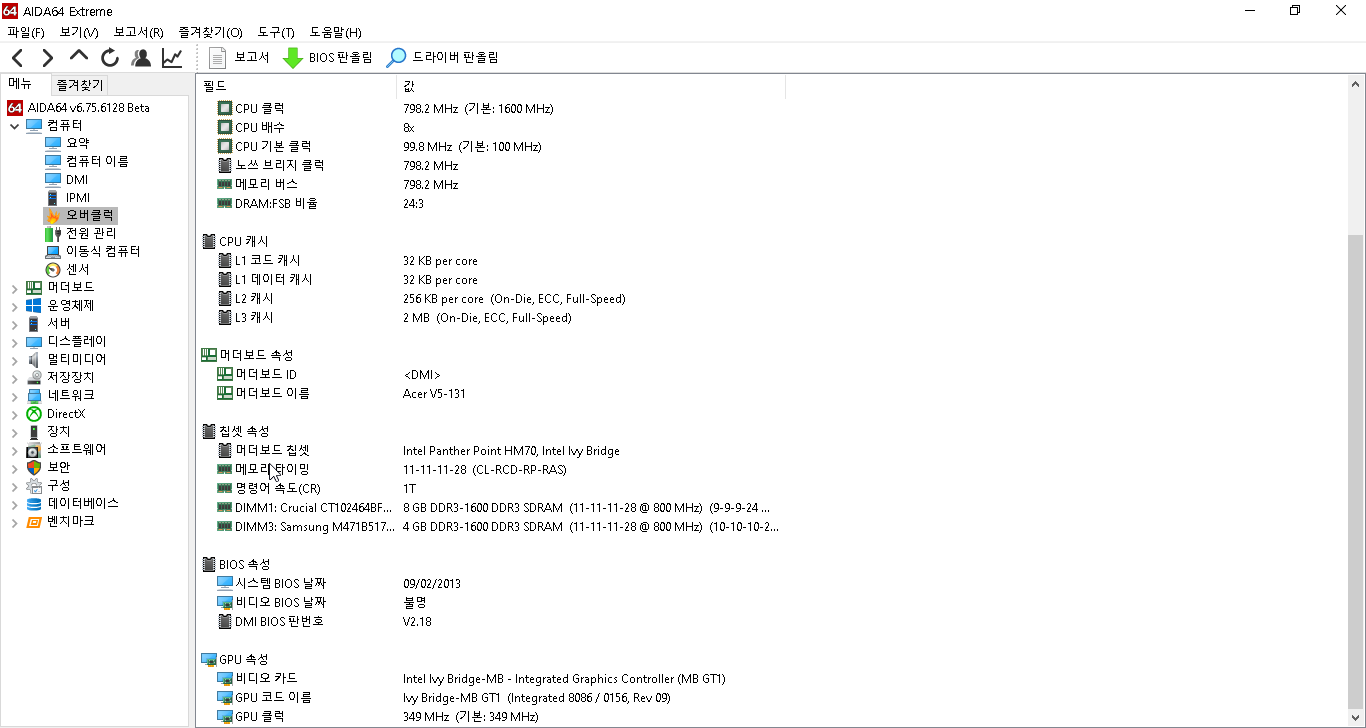Open the 파일(F) menu
Viewport: 1366px width, 728px height.
pos(26,33)
